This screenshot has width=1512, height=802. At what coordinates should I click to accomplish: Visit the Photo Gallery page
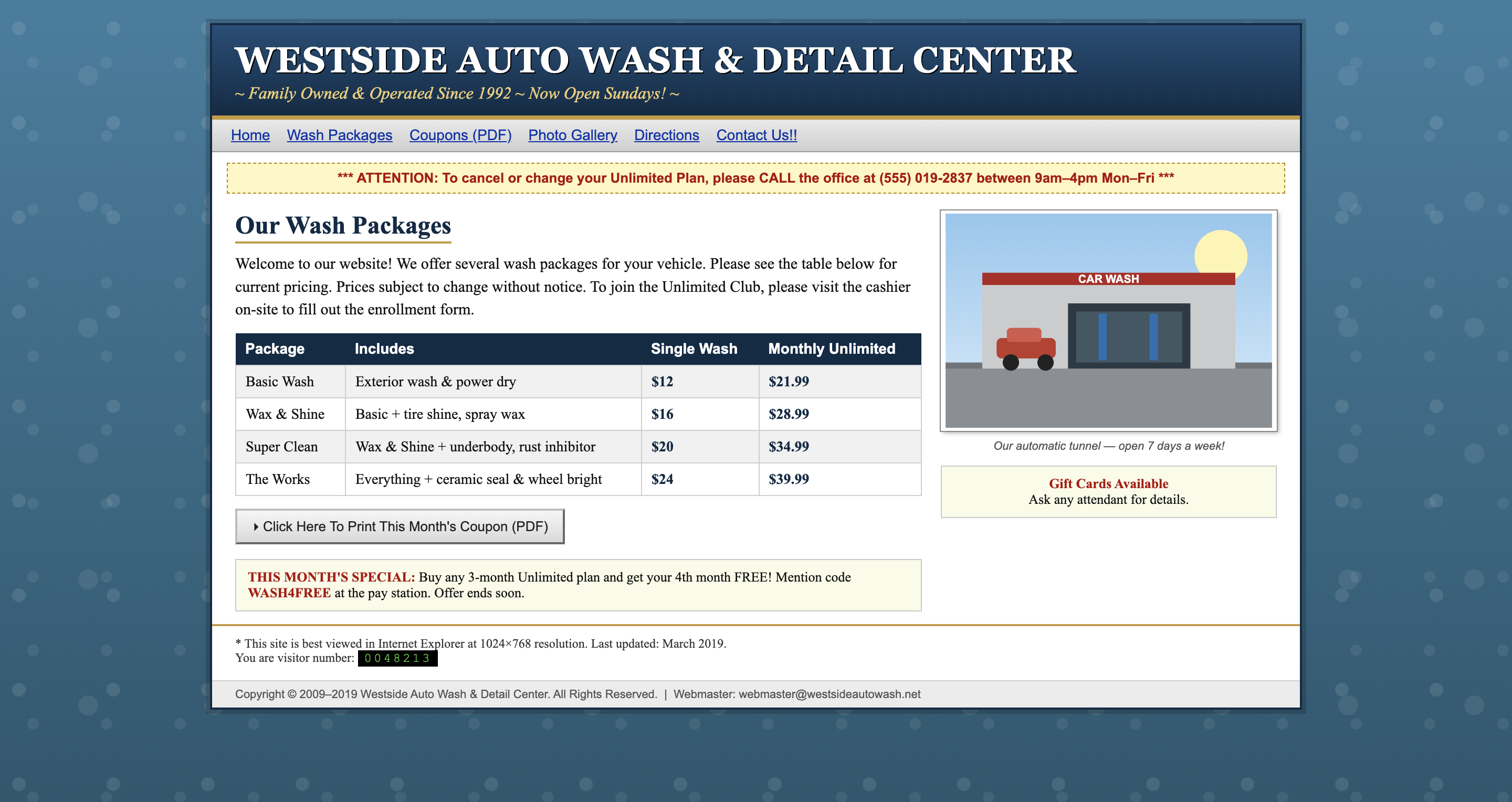[x=572, y=135]
